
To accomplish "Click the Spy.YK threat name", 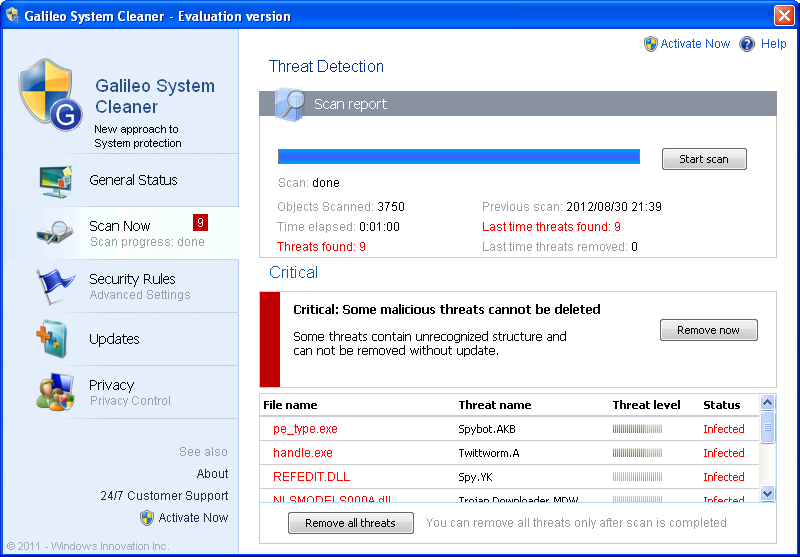I will click(x=475, y=477).
